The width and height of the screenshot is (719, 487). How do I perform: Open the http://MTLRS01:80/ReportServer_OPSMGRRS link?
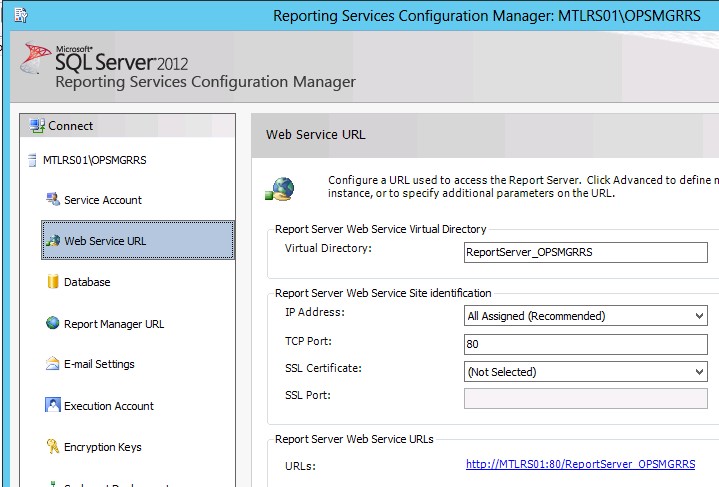pos(581,464)
